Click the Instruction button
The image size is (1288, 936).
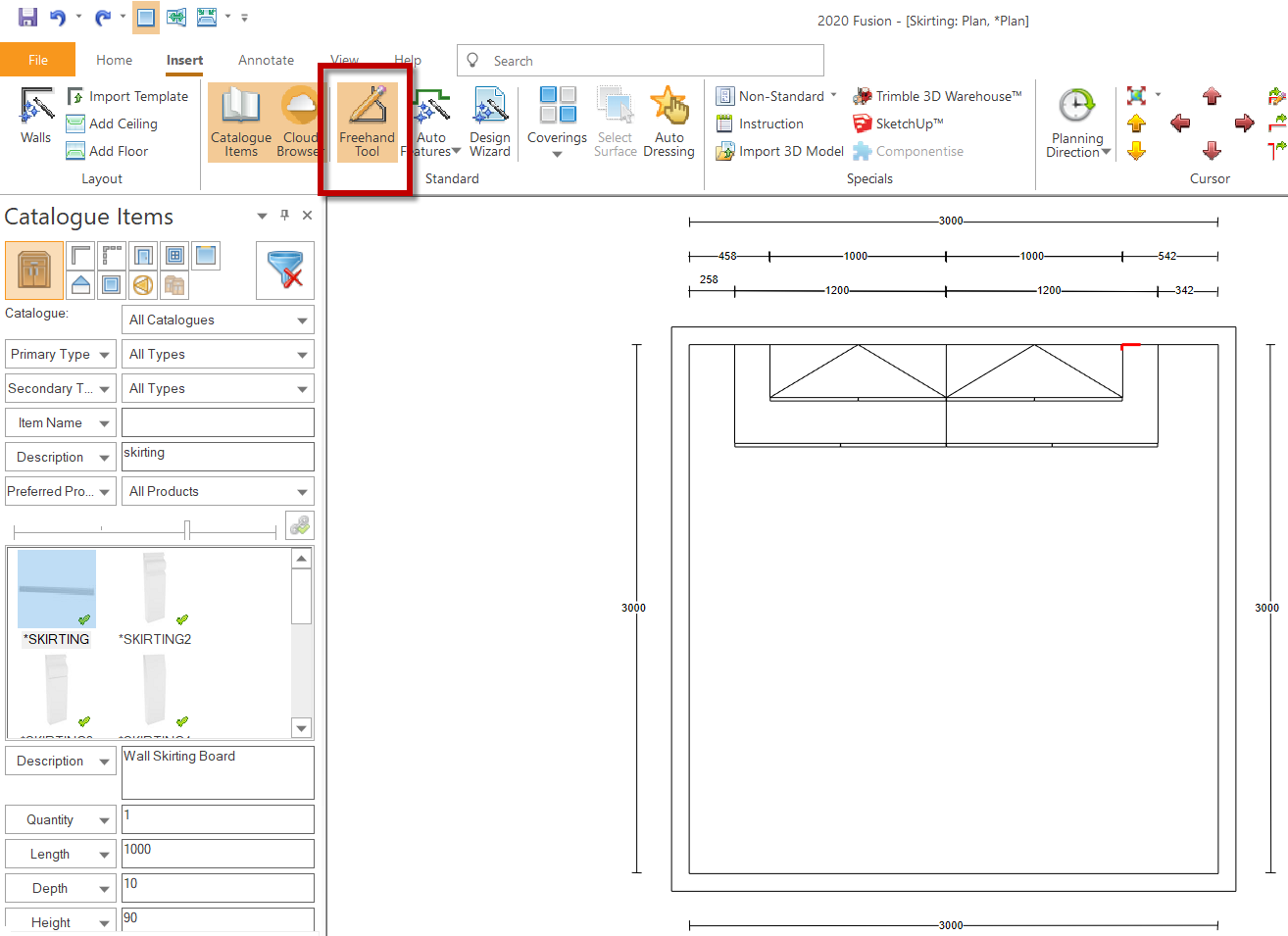760,123
